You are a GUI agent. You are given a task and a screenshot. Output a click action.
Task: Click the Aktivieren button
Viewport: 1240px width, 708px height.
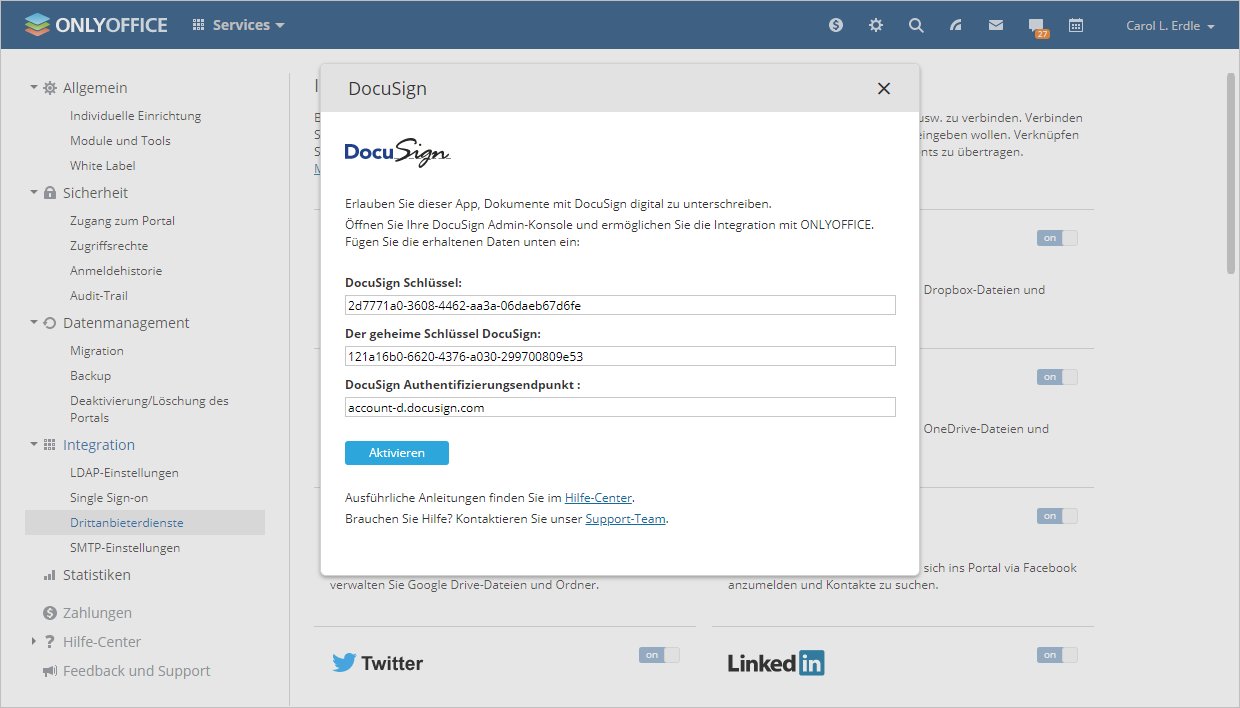click(x=397, y=453)
